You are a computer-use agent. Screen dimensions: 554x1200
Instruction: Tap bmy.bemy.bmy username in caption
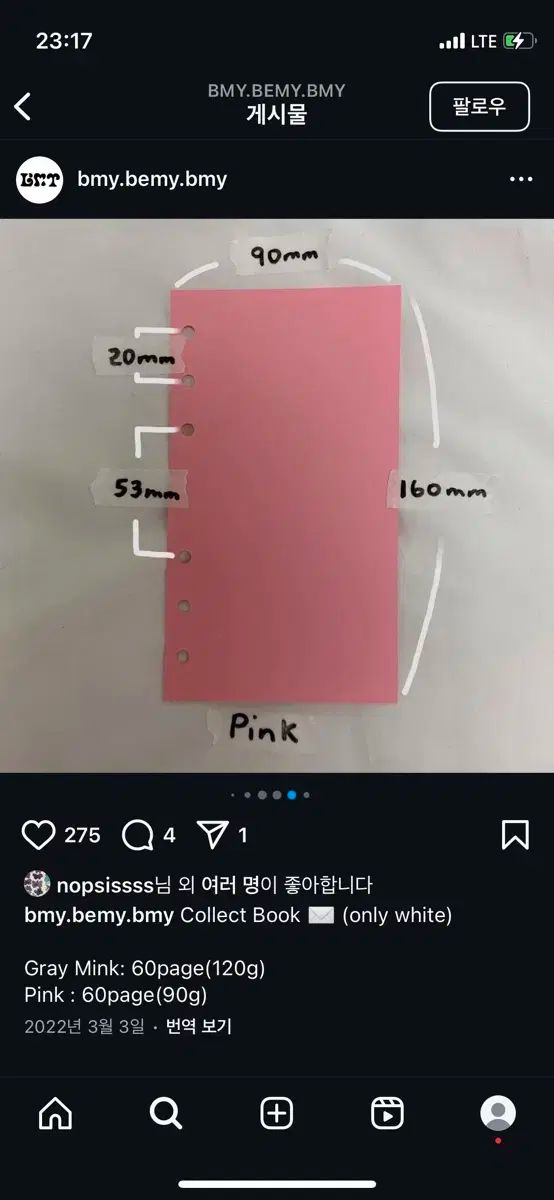[x=99, y=915]
